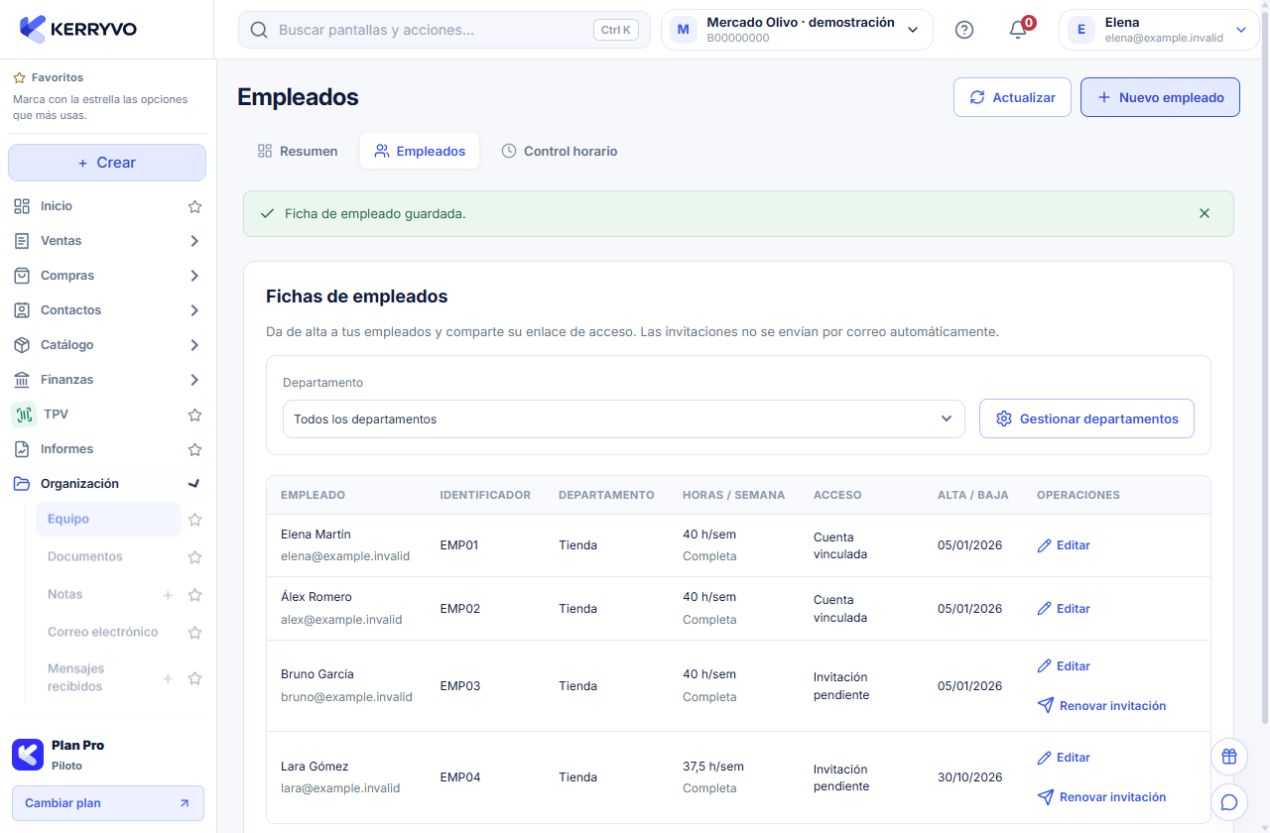Focus the search screens and actions field
The height and width of the screenshot is (833, 1270).
pos(444,30)
